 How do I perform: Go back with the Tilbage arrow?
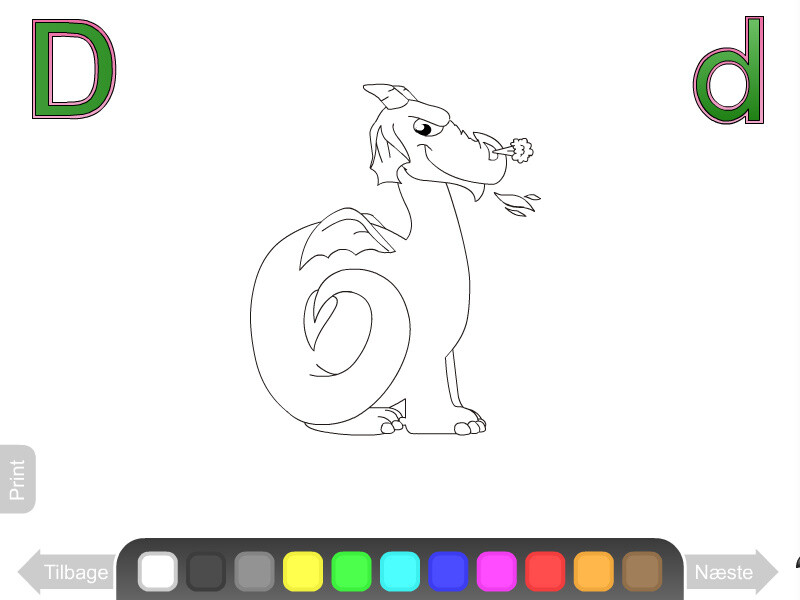click(66, 572)
